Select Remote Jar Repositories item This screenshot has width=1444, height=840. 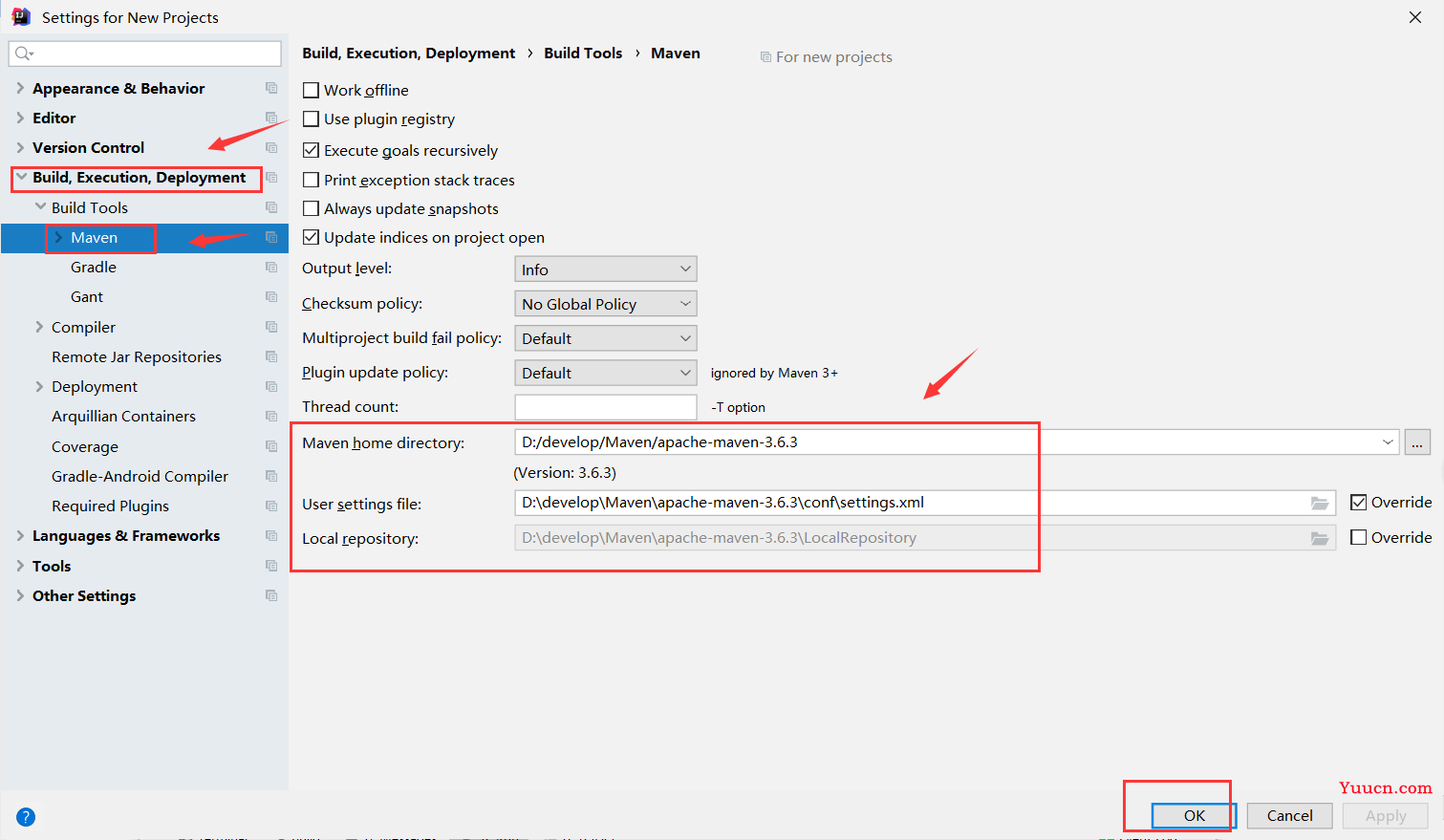[137, 356]
